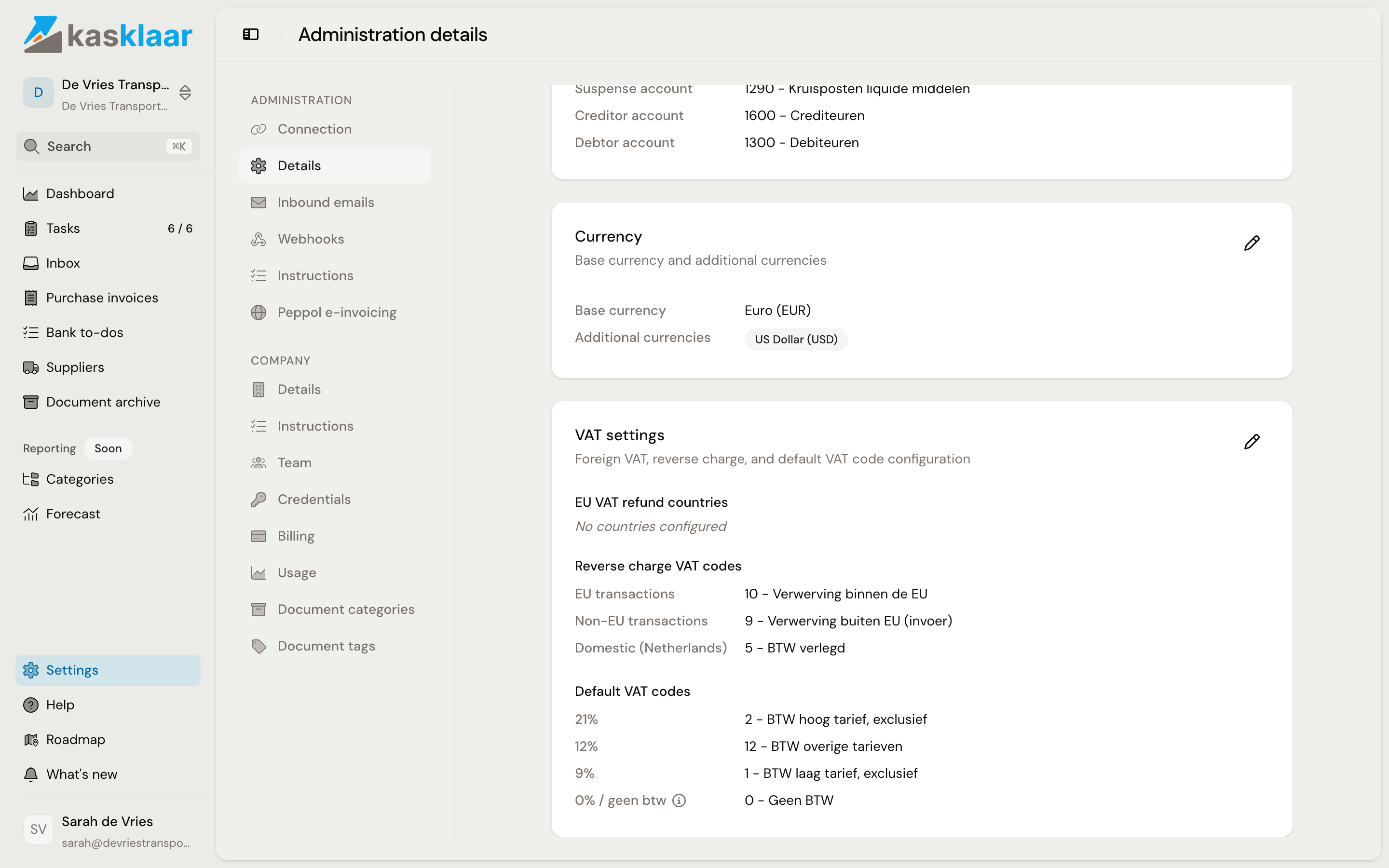Image resolution: width=1389 pixels, height=868 pixels.
Task: Click '1 - BTW laag tarief, exclusief'
Action: tap(831, 774)
